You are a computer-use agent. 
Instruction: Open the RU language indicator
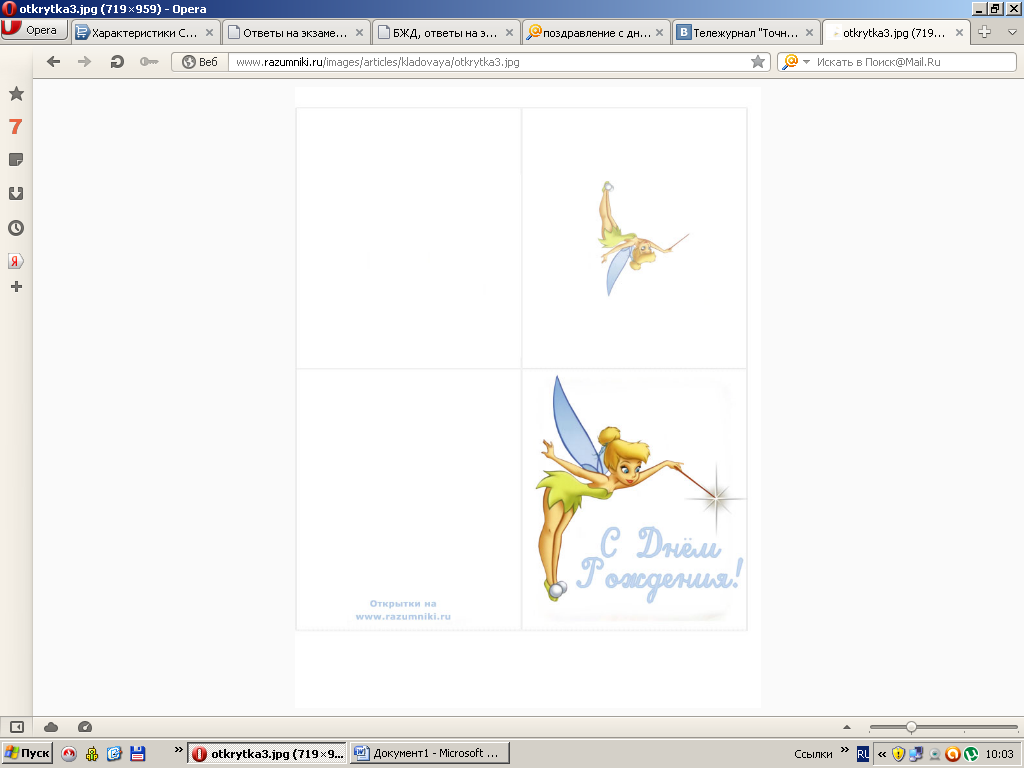(863, 754)
